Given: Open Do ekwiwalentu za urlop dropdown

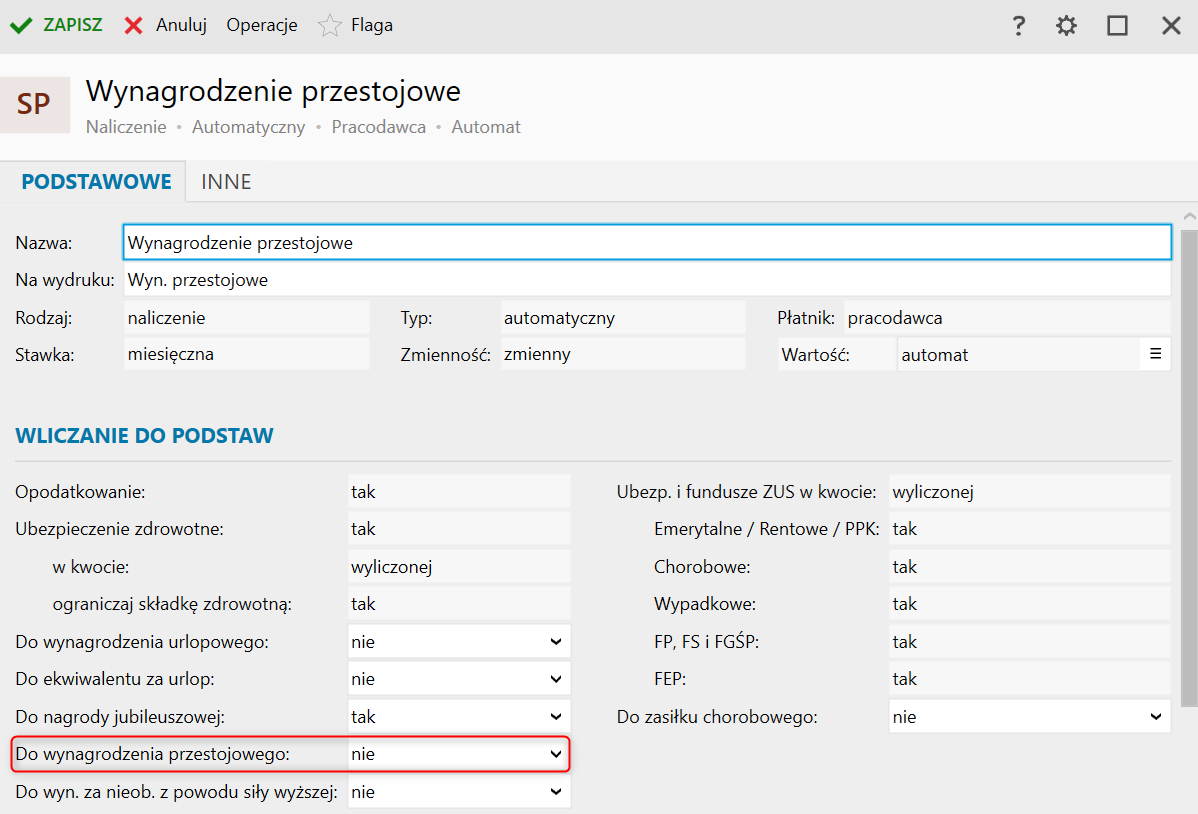Looking at the screenshot, I should (458, 679).
